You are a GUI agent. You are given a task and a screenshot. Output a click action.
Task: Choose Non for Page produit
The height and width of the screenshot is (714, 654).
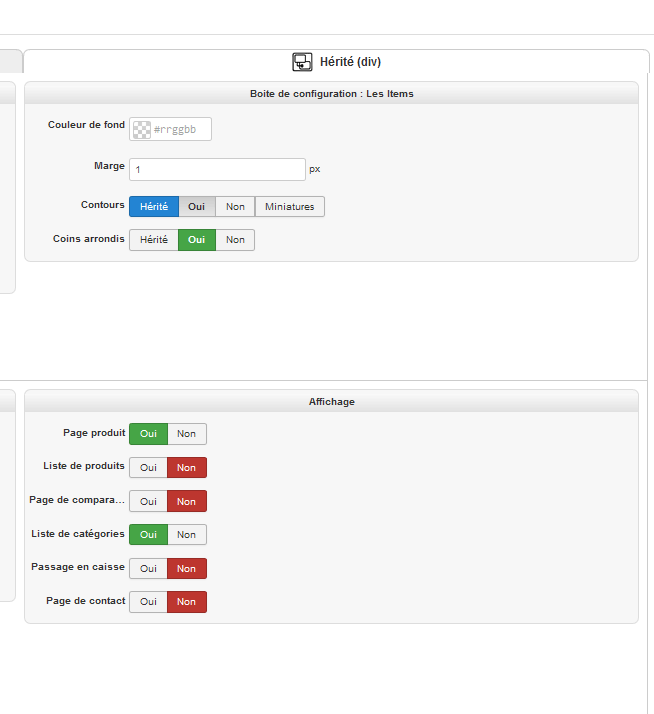(x=187, y=434)
